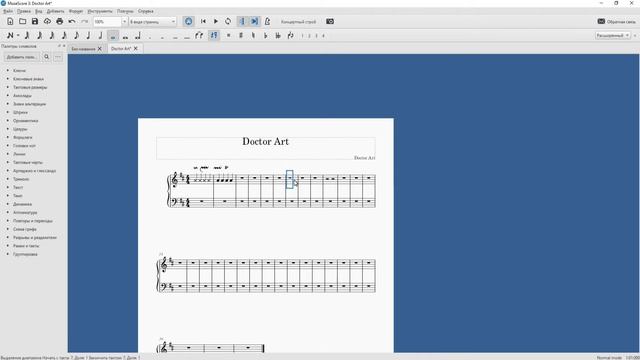The image size is (640, 360).
Task: Undo the last action
Action: (72, 21)
